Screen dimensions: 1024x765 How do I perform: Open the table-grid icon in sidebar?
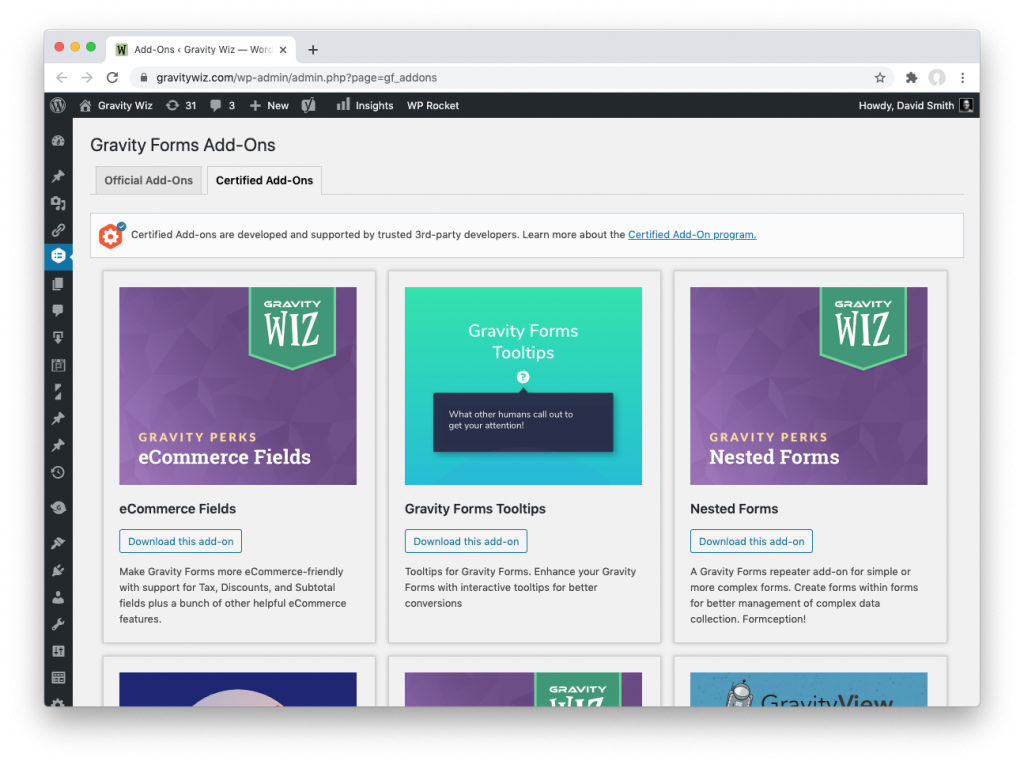(58, 678)
